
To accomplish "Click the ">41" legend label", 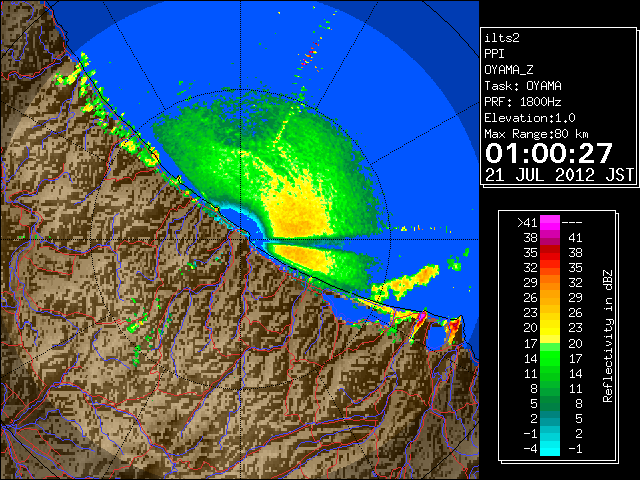I will (x=527, y=222).
